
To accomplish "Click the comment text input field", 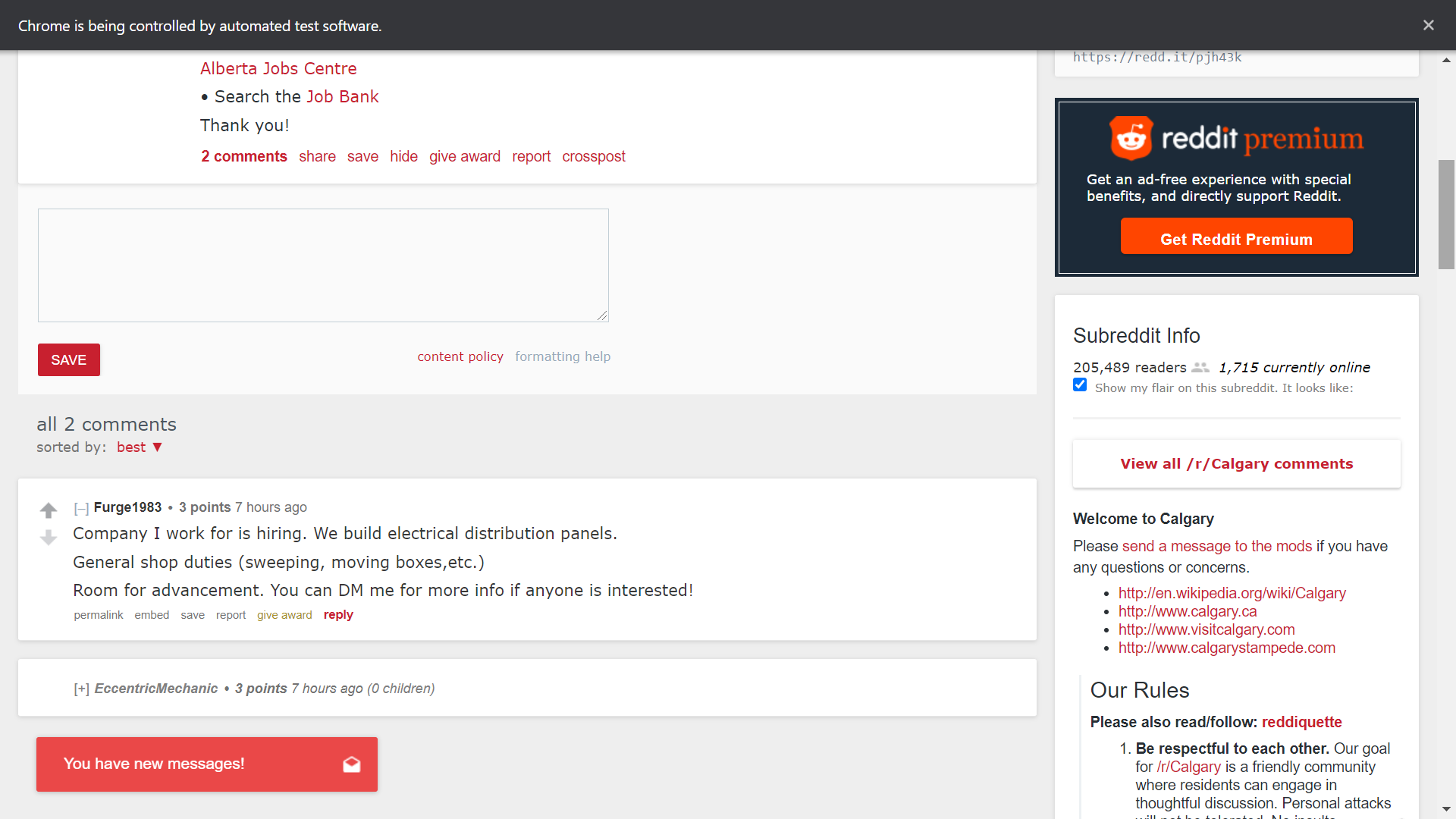I will point(323,264).
